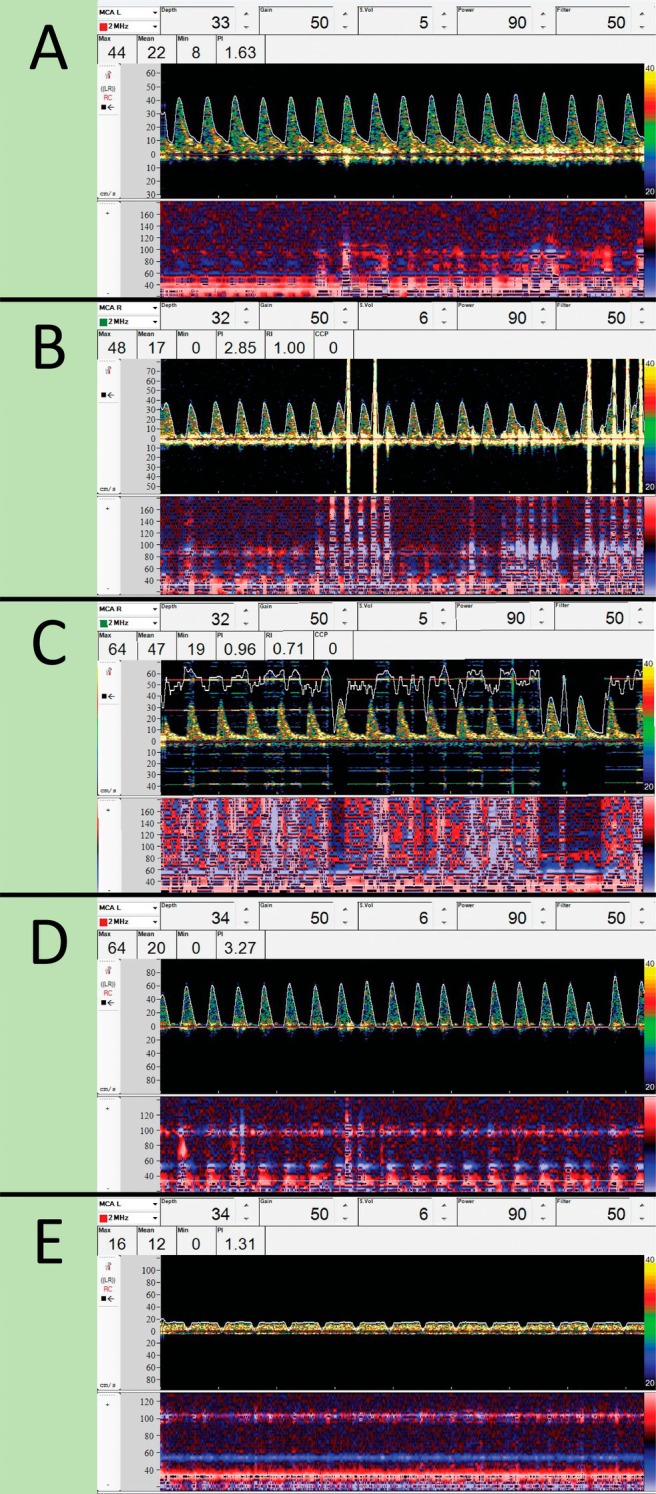Click the Max value 16 in panel E

pos(115,1246)
